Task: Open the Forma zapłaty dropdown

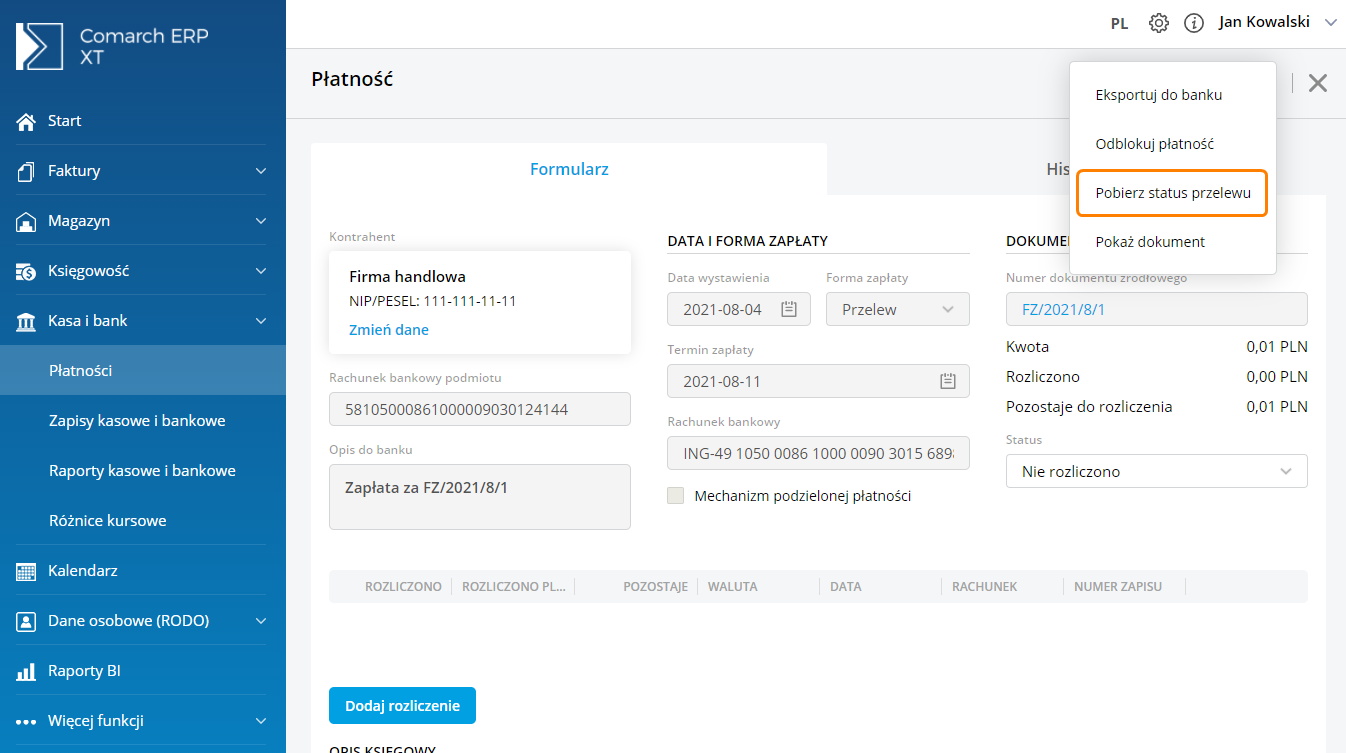Action: (897, 309)
